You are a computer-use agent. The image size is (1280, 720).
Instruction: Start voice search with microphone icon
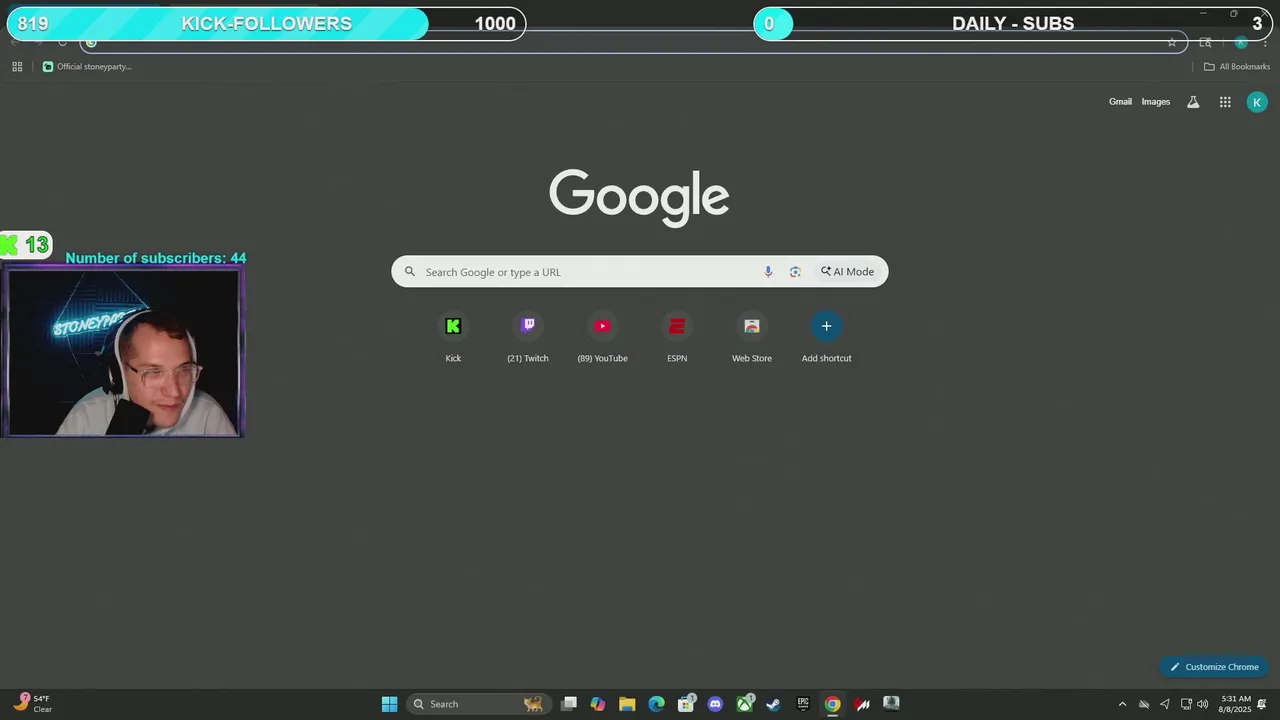(768, 272)
